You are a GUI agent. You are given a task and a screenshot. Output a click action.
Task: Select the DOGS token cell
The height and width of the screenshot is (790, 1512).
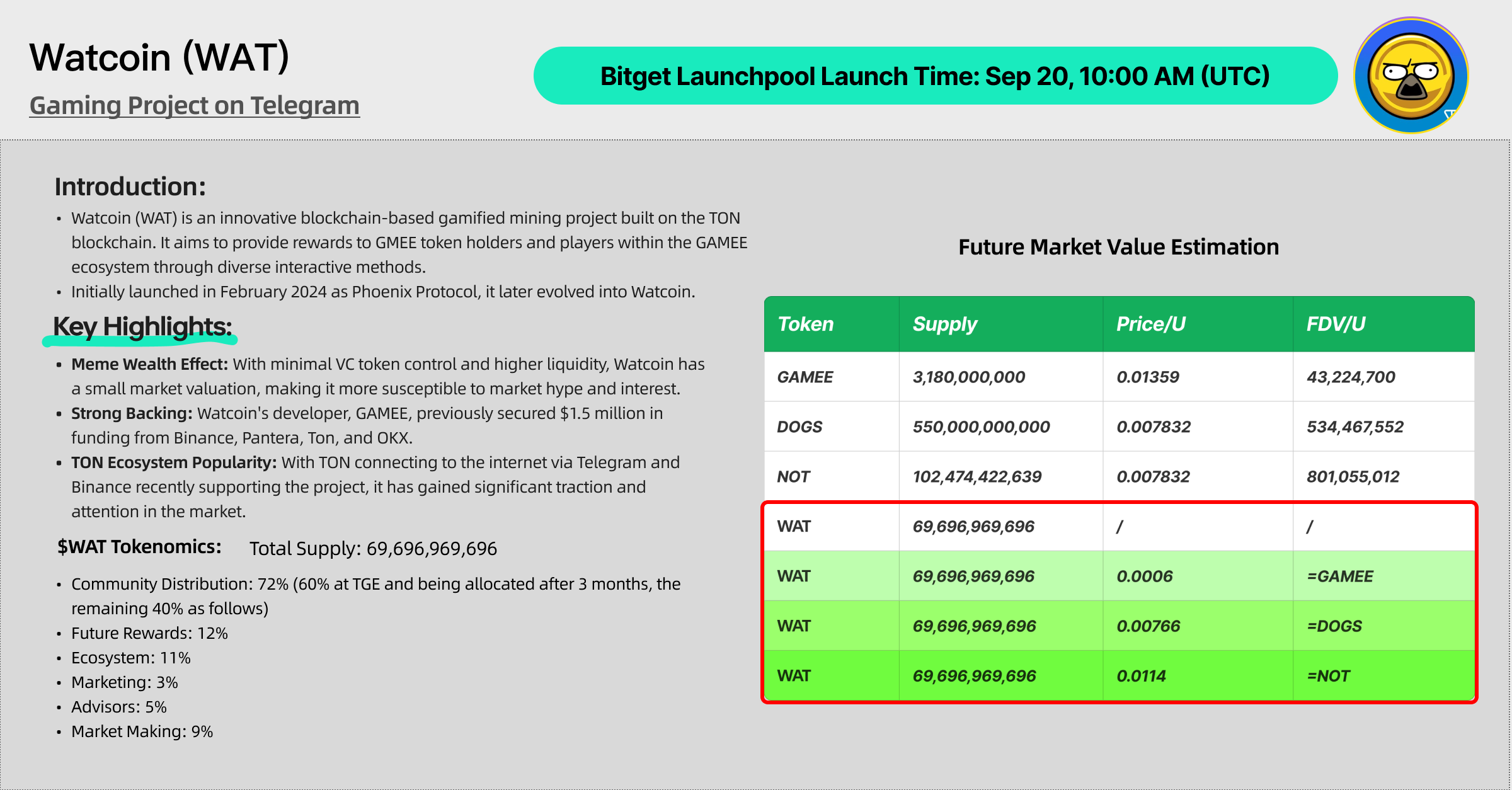click(832, 426)
